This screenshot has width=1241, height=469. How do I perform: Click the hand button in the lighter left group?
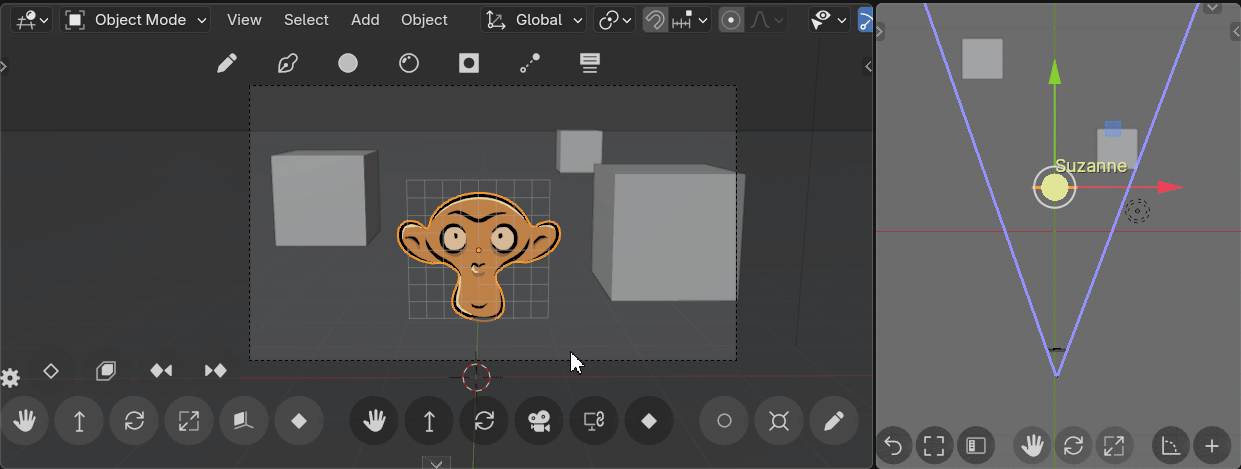tap(25, 421)
